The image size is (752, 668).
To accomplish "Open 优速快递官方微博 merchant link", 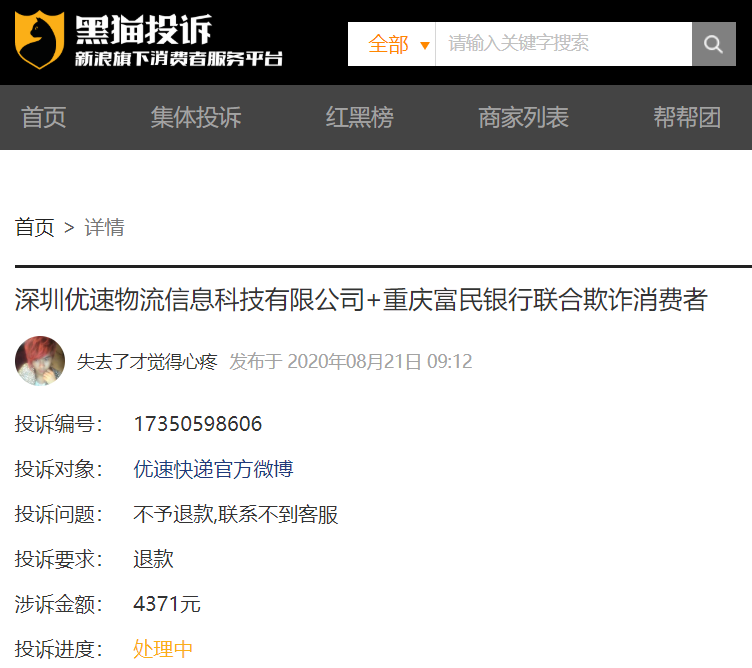I will click(213, 469).
